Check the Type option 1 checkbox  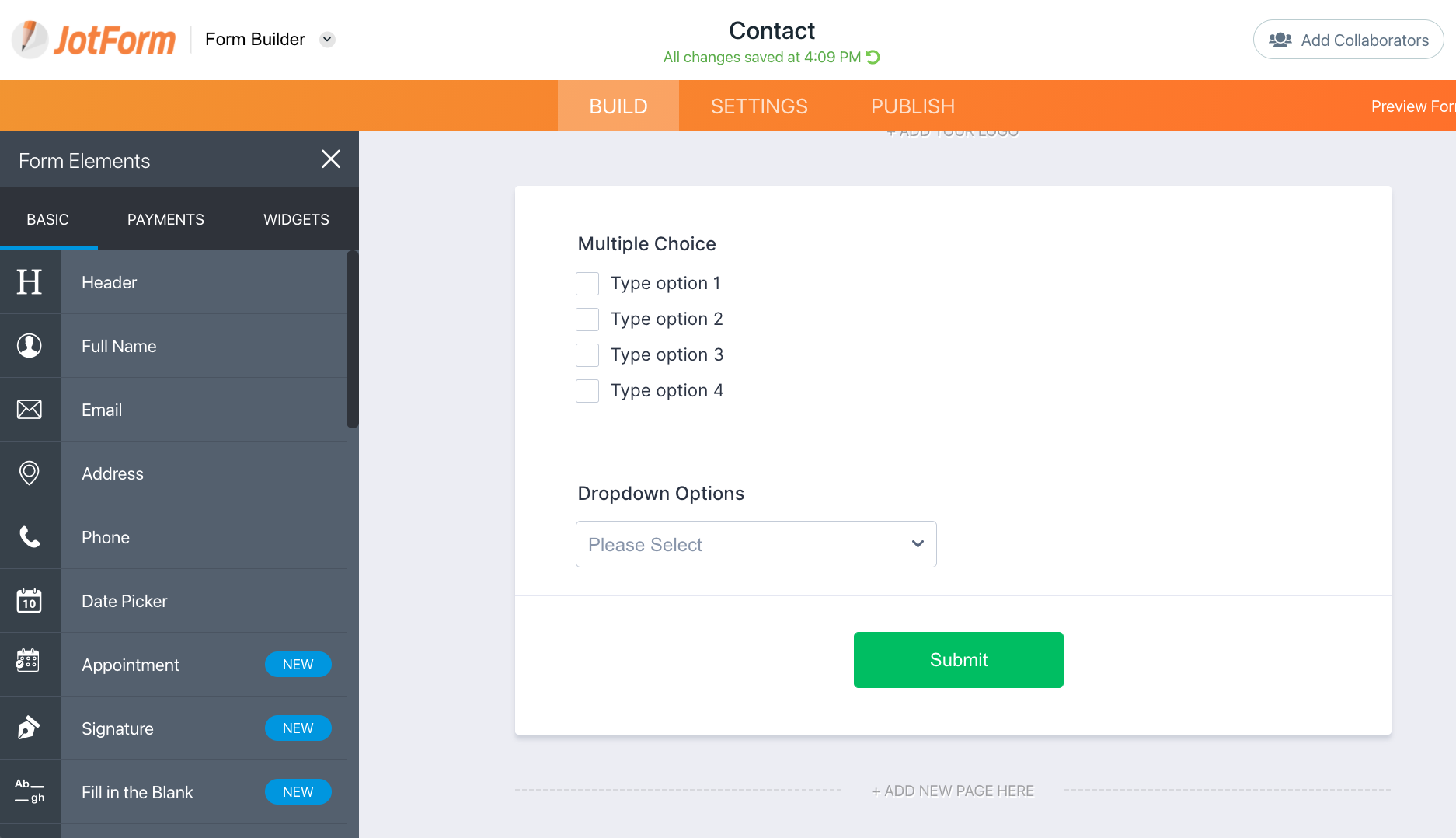tap(587, 284)
